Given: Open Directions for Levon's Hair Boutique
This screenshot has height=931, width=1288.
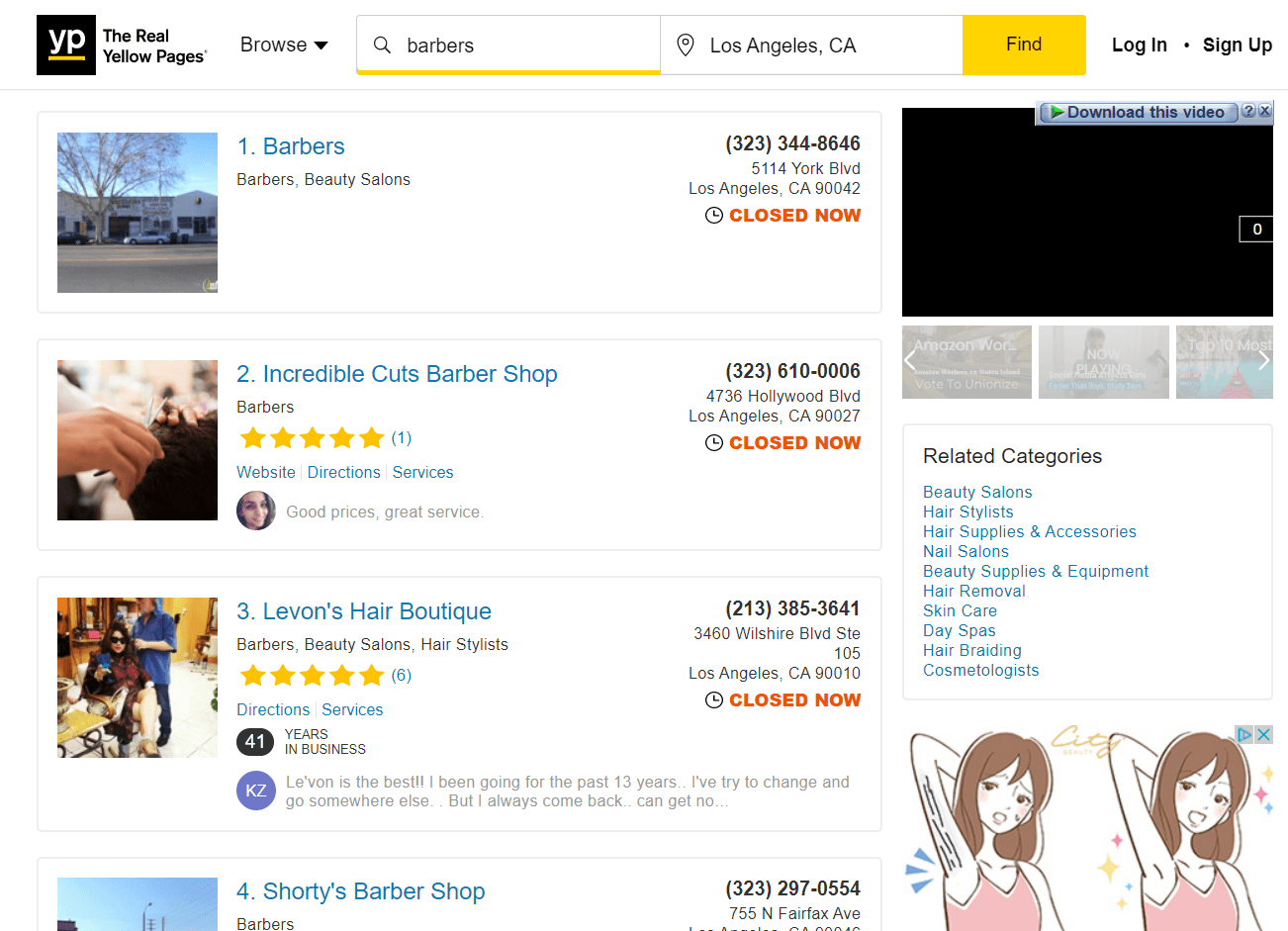Looking at the screenshot, I should coord(273,710).
